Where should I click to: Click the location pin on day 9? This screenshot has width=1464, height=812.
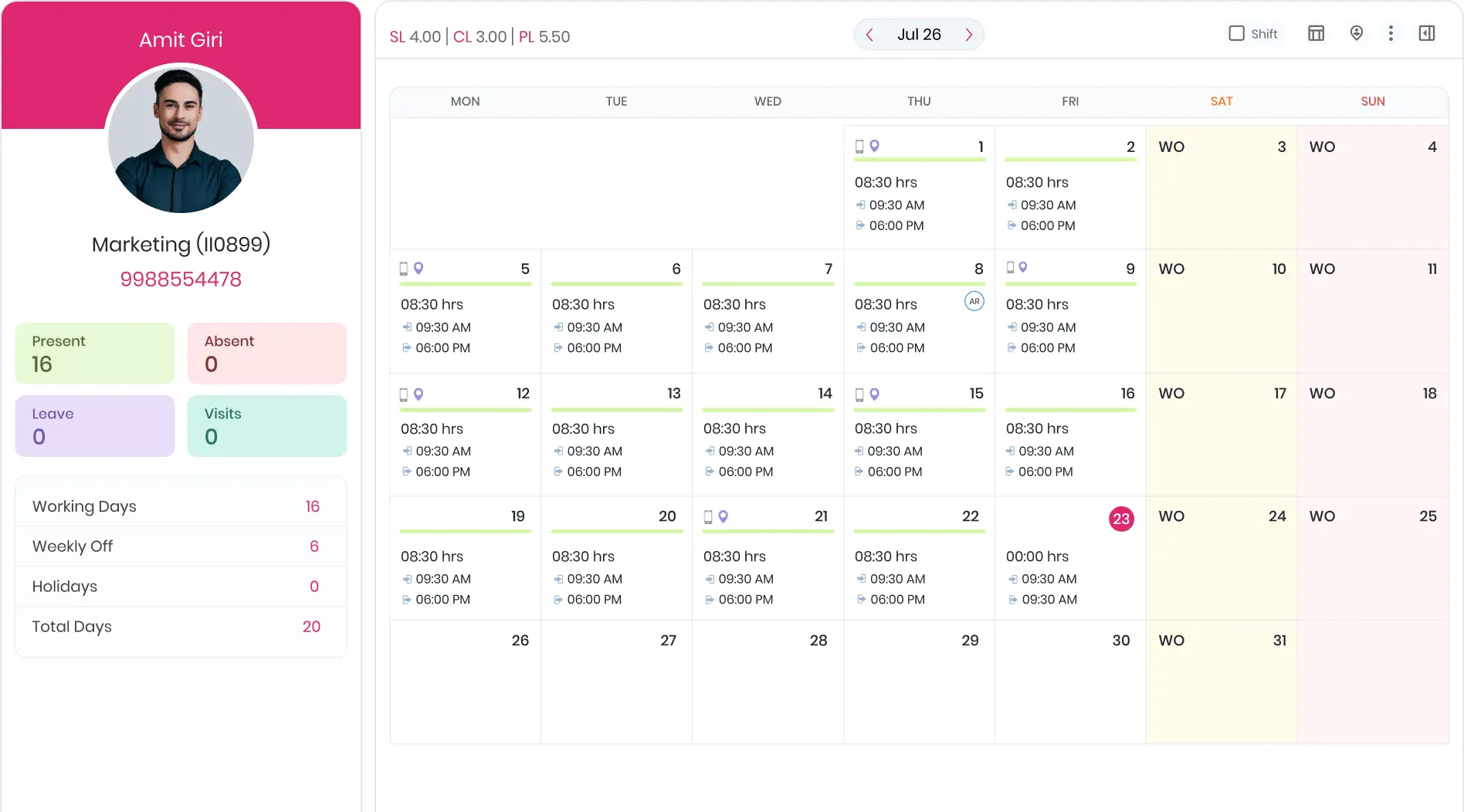pyautogui.click(x=1023, y=267)
